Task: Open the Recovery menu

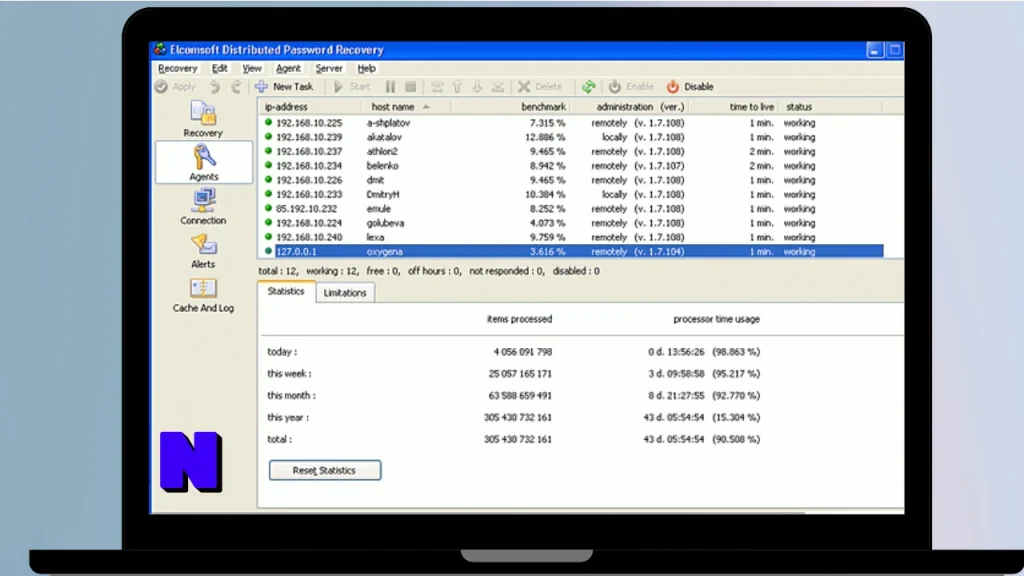Action: (x=177, y=68)
